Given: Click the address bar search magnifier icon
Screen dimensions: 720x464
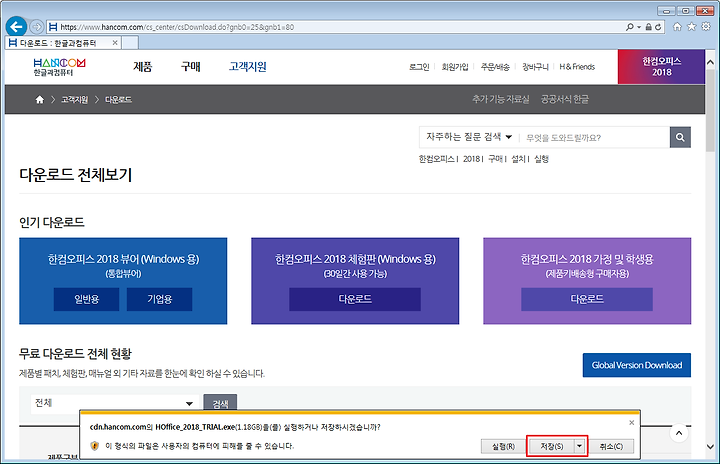Looking at the screenshot, I should (x=630, y=27).
